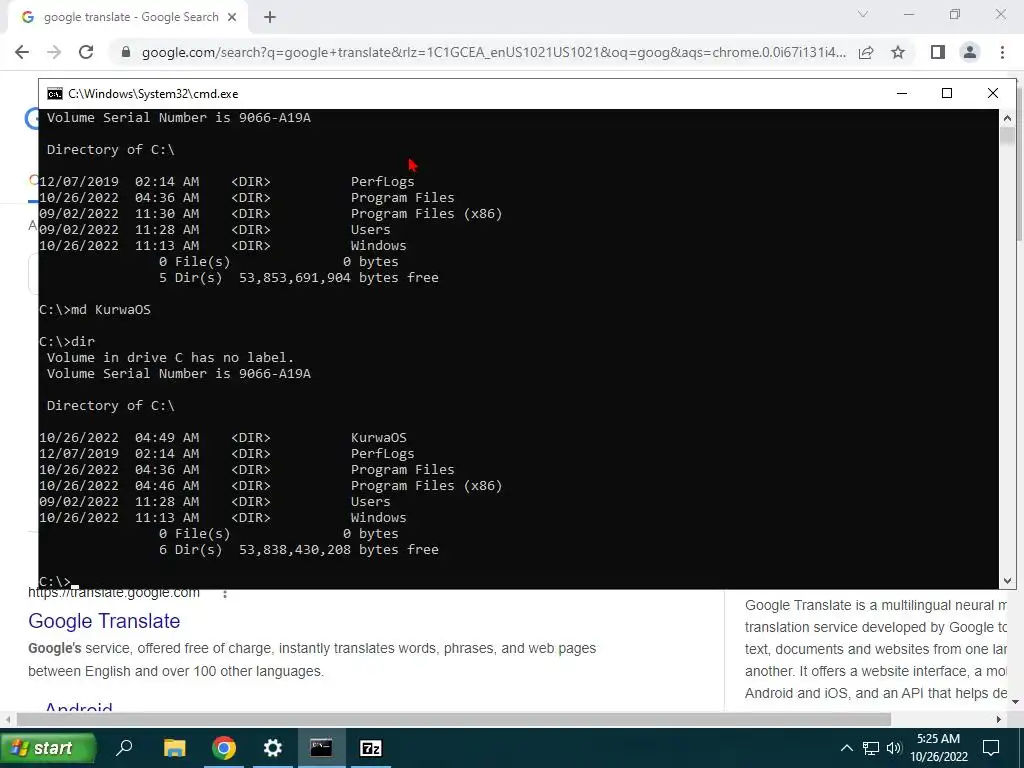1024x768 pixels.
Task: Click cmd scrollbar up arrow
Action: (1007, 118)
